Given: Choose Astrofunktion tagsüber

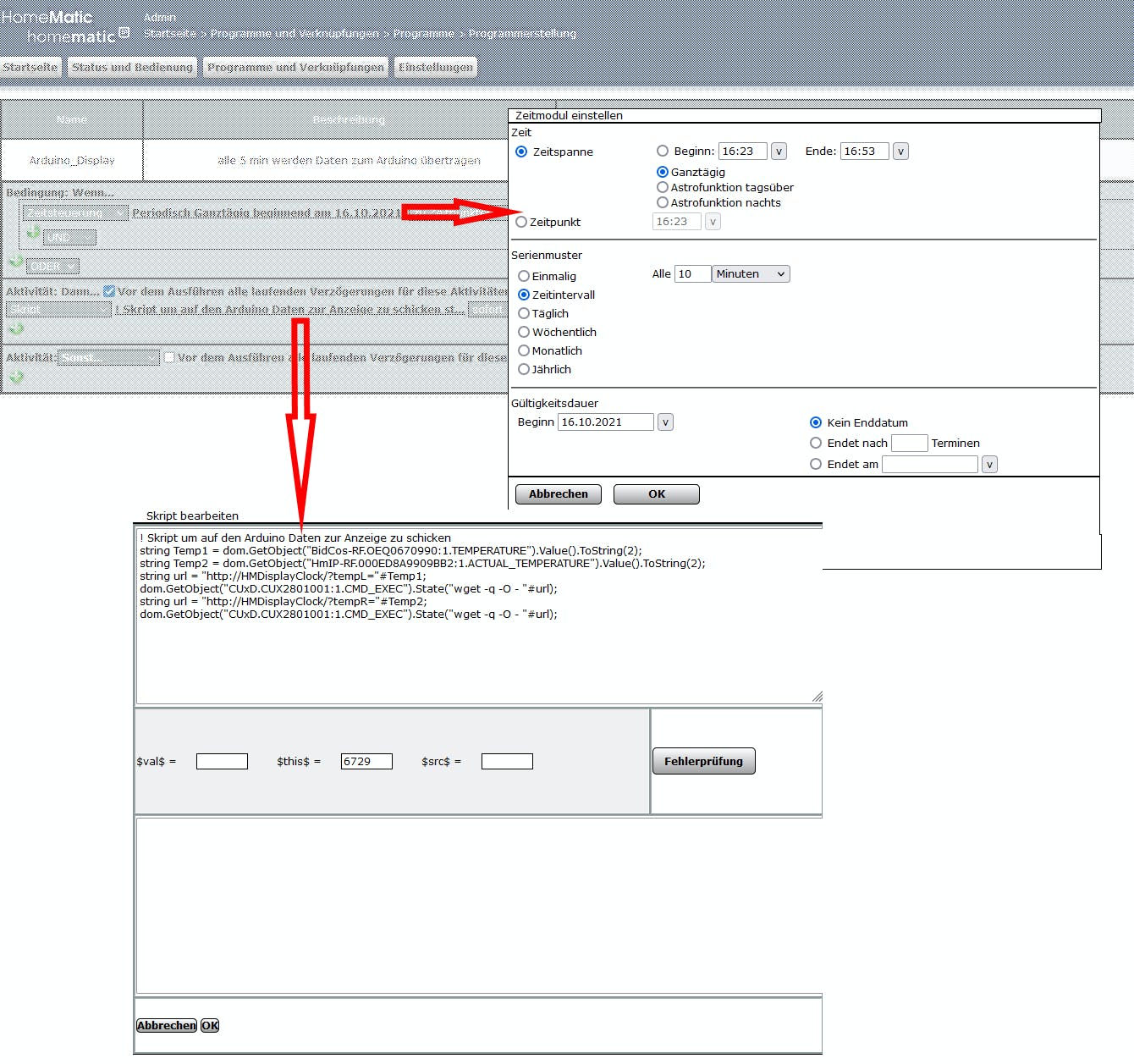Looking at the screenshot, I should (663, 187).
